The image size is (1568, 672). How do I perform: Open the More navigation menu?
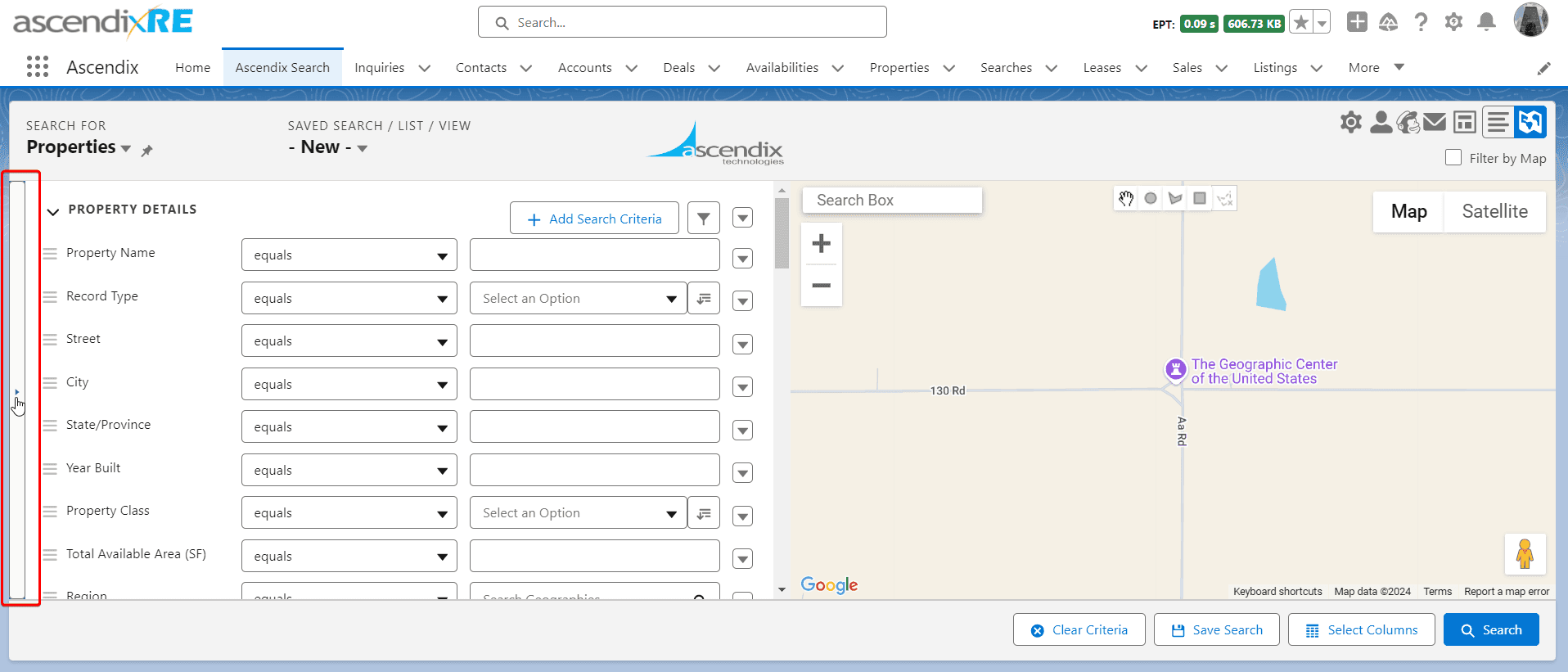click(x=1376, y=68)
